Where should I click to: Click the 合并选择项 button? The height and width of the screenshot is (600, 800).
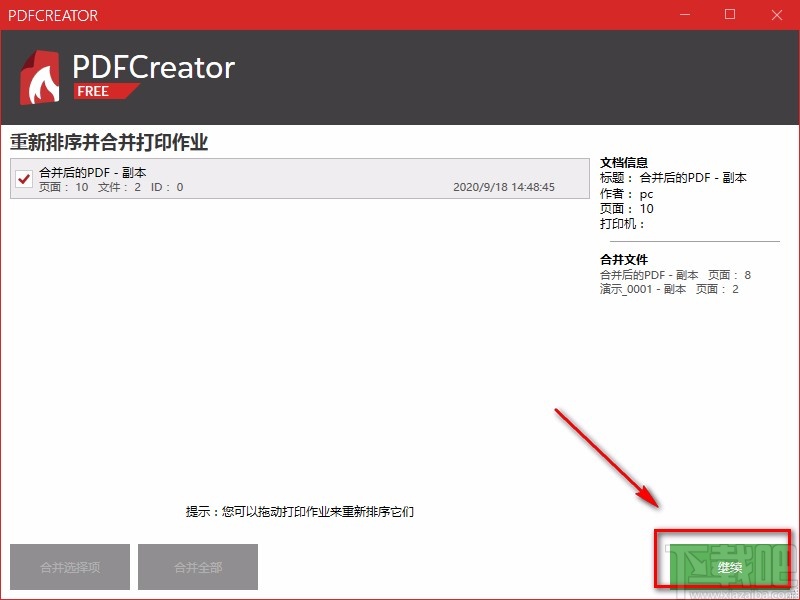point(68,566)
